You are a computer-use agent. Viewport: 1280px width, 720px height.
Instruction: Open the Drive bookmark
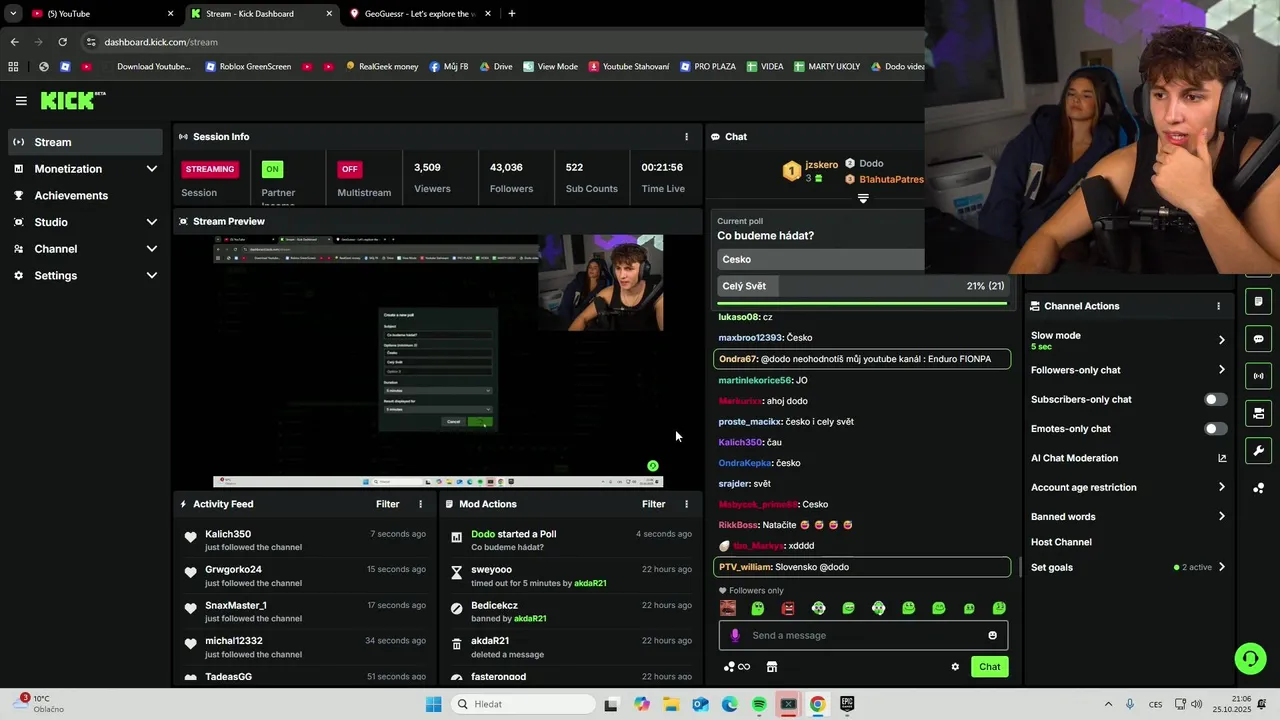tap(495, 67)
